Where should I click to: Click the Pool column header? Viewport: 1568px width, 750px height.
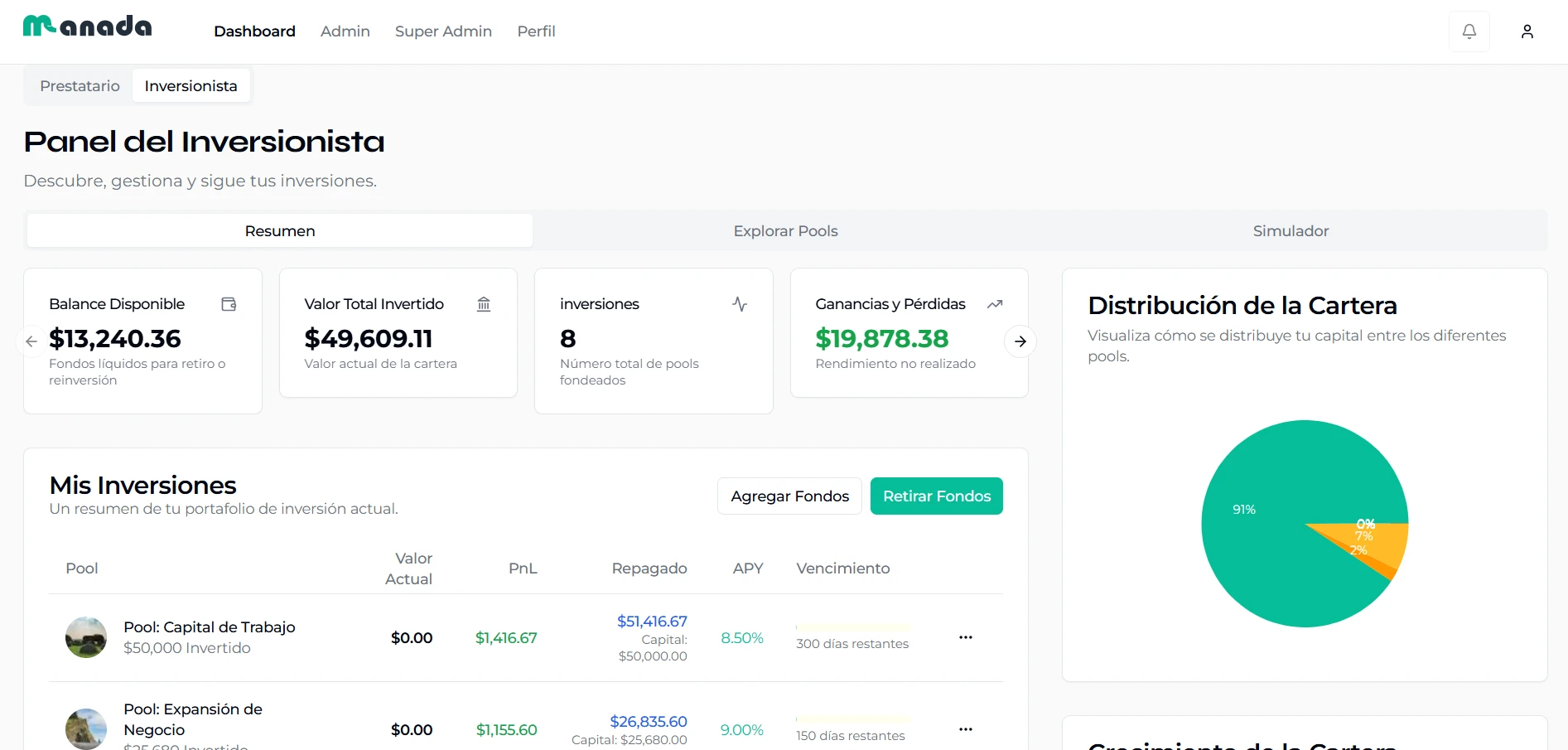click(x=82, y=569)
